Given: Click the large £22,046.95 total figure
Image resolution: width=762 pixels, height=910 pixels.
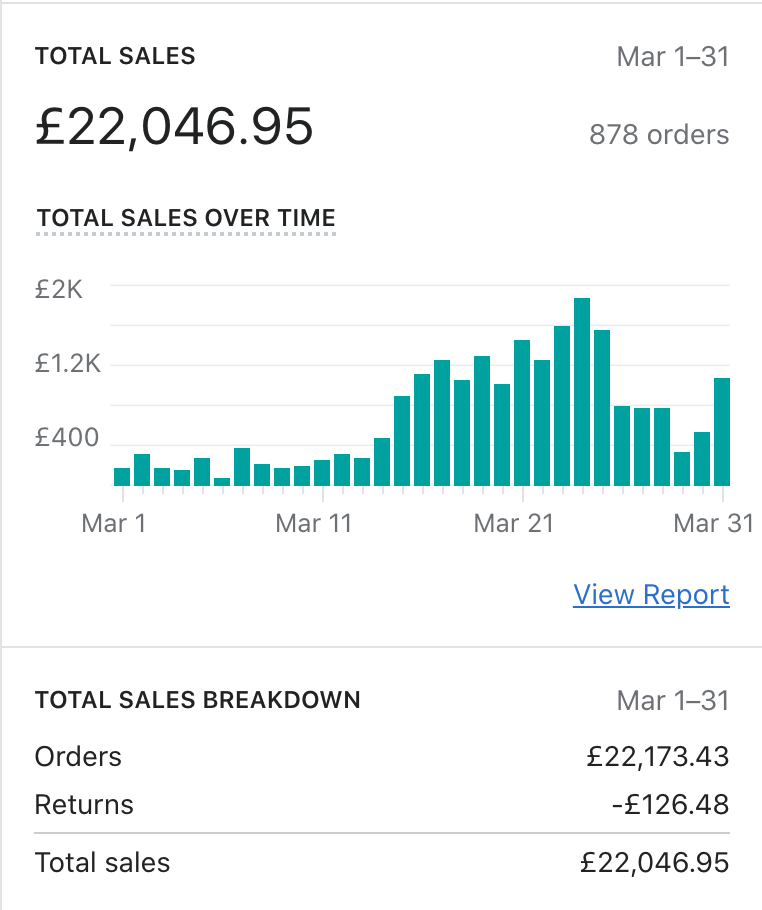Looking at the screenshot, I should (174, 128).
